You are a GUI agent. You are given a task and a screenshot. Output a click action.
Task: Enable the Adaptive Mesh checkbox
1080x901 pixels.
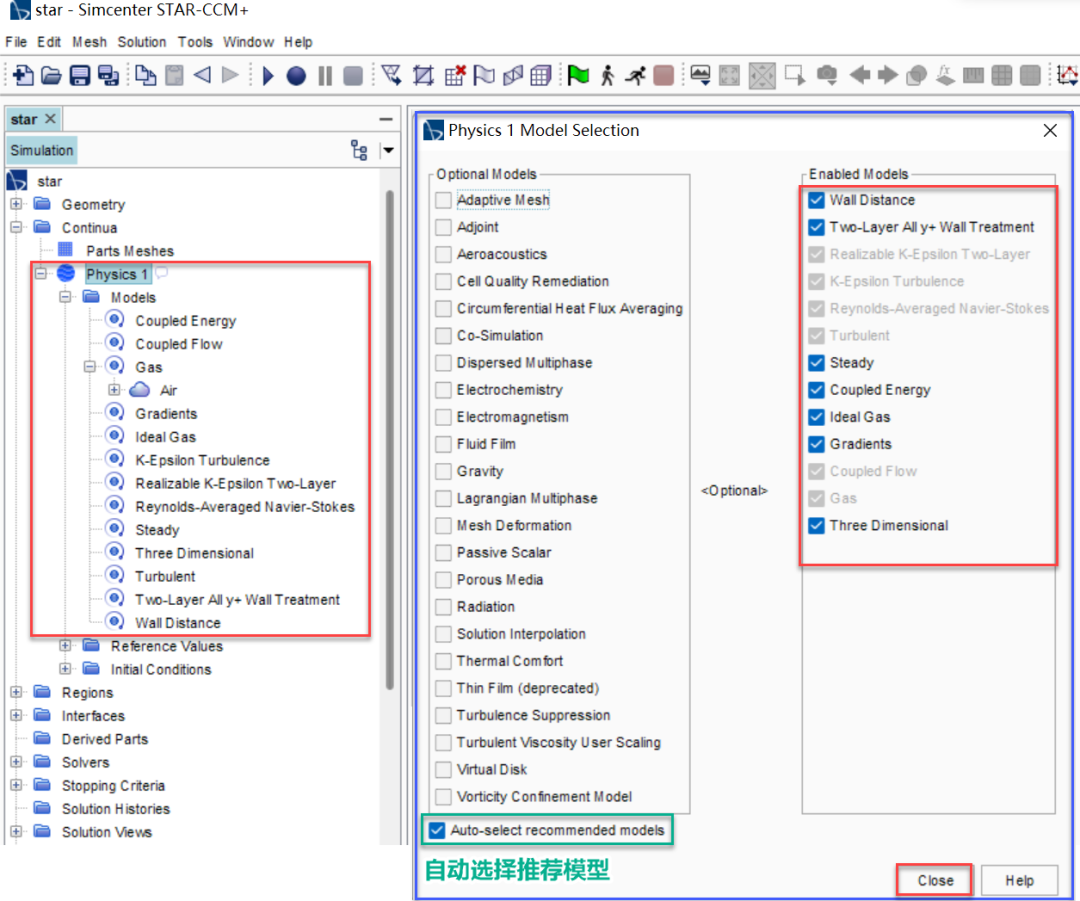(444, 200)
